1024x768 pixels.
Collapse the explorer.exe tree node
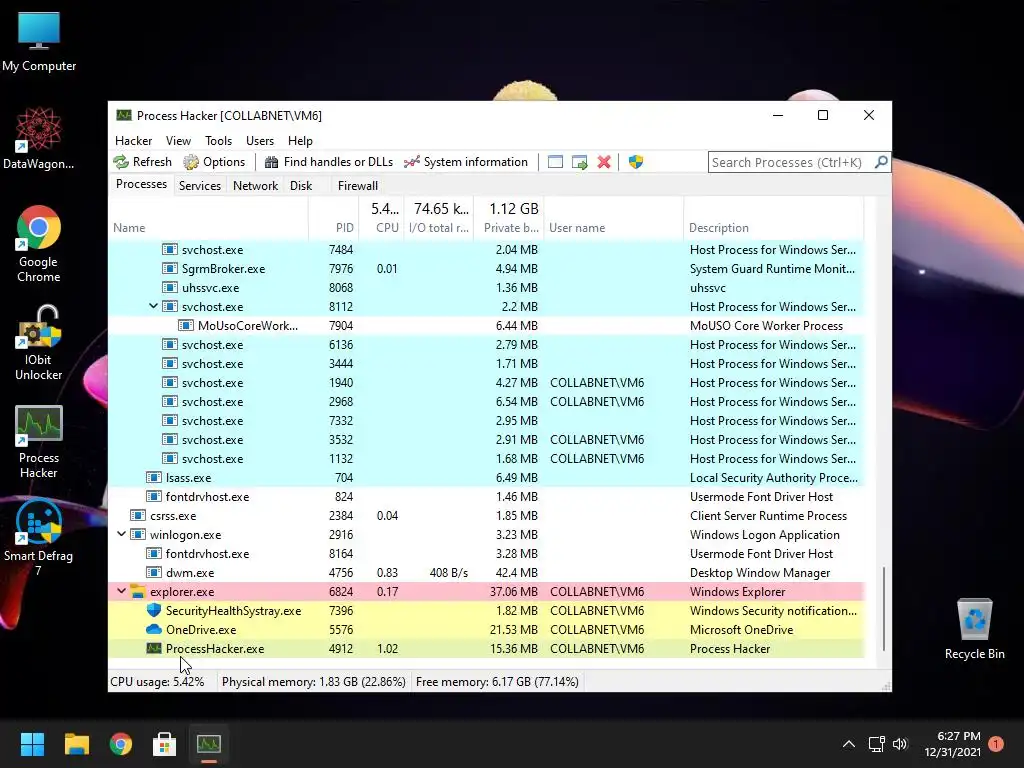coord(121,591)
